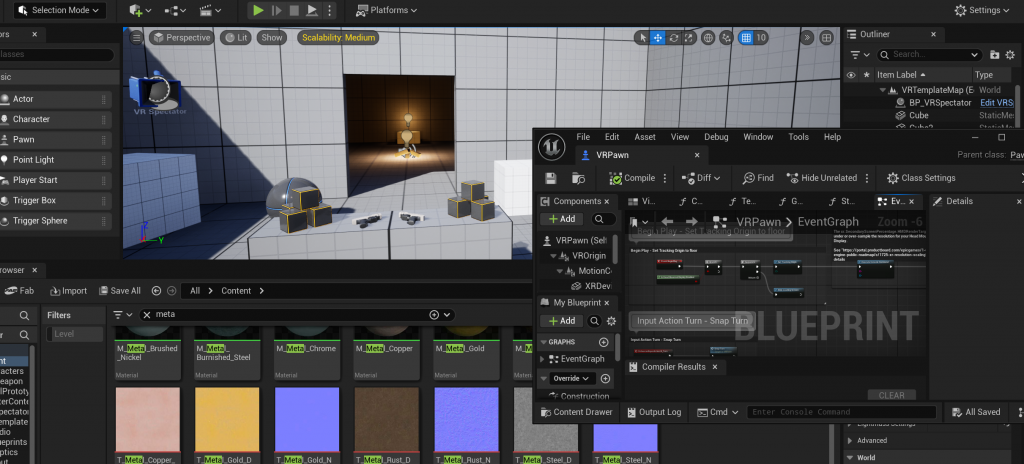Click the Edit VRS link for BP_VRSpectator
The height and width of the screenshot is (464, 1024).
click(x=997, y=103)
